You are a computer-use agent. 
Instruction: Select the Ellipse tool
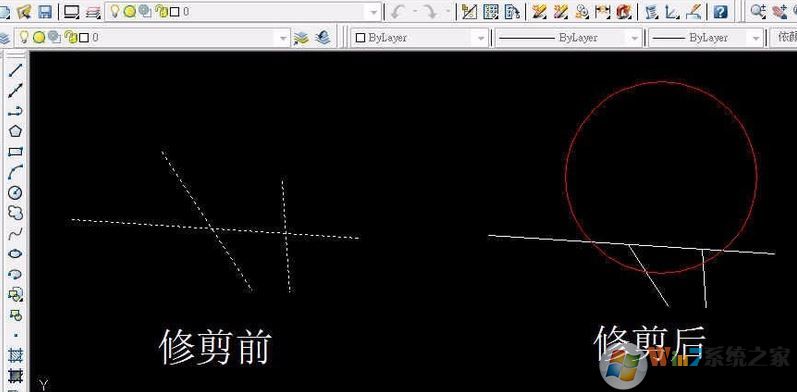[16, 253]
